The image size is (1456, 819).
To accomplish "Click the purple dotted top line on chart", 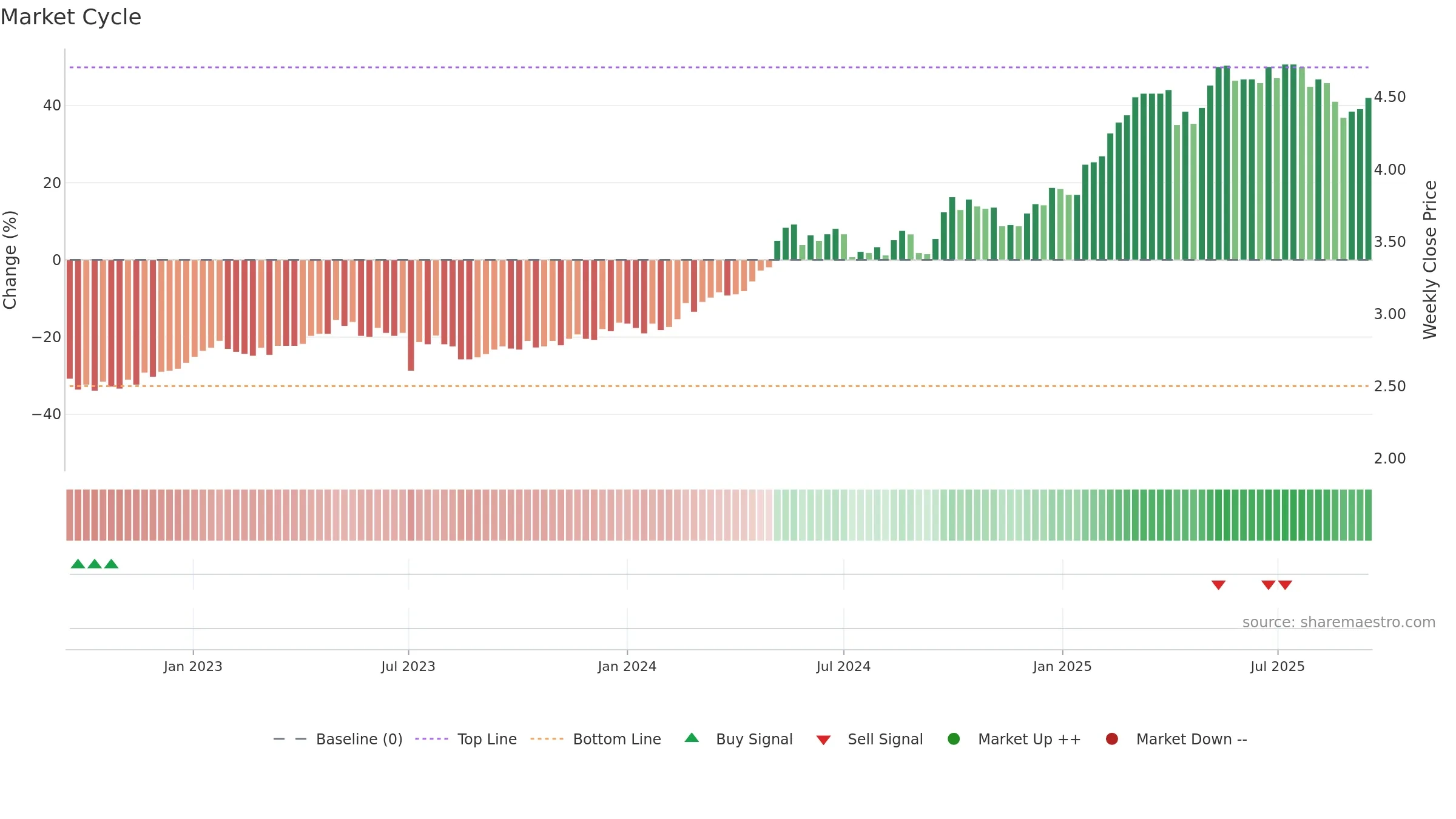I will pos(719,67).
